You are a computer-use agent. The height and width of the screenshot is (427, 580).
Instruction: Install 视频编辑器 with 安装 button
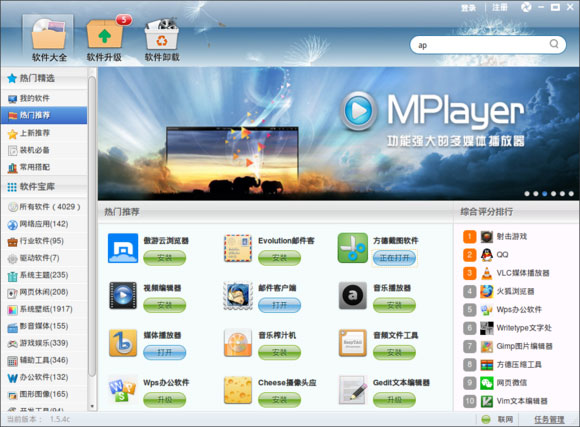point(165,305)
